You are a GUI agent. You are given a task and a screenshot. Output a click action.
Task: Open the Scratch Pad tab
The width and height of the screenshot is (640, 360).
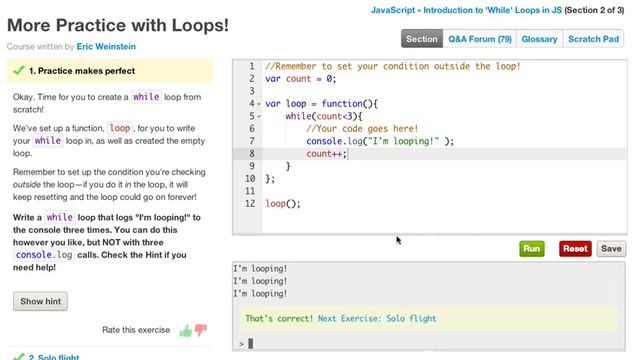coord(593,39)
